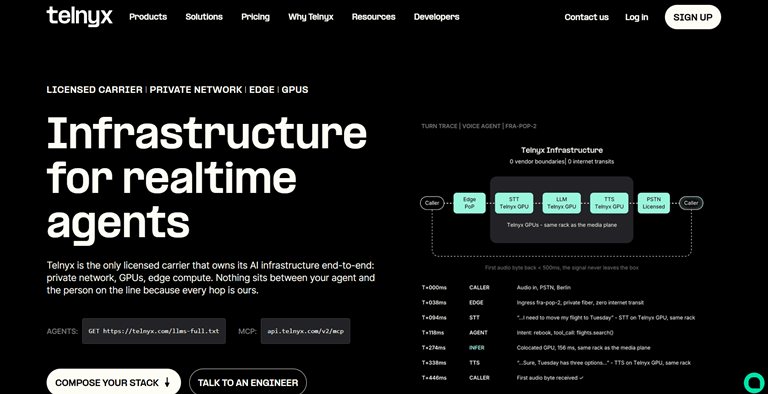This screenshot has height=394, width=768.
Task: Click the left Caller node
Action: (x=432, y=203)
